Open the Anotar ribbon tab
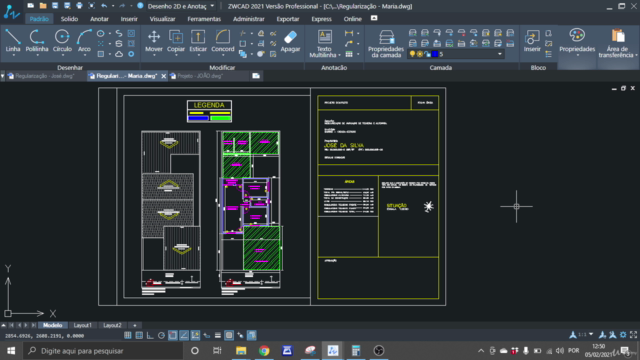The width and height of the screenshot is (640, 360). point(99,19)
